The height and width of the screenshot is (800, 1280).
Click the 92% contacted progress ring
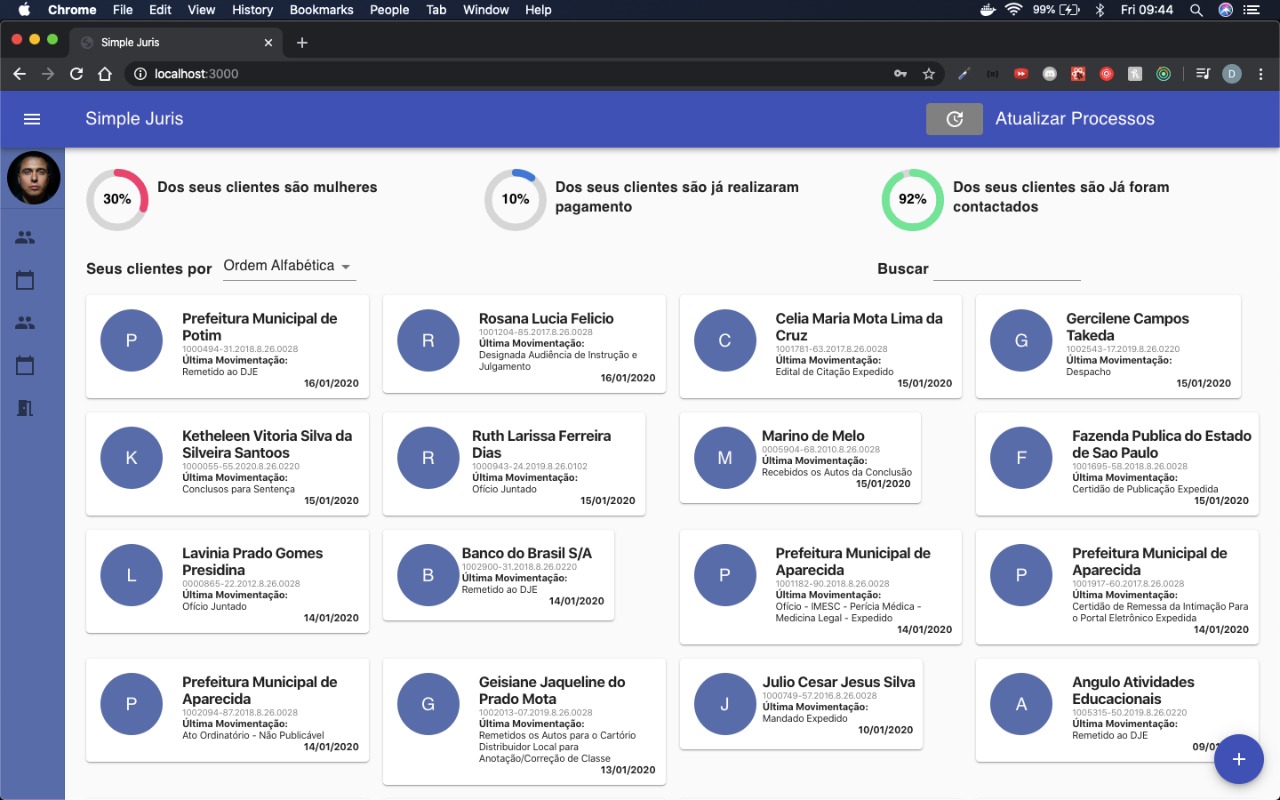tap(912, 199)
